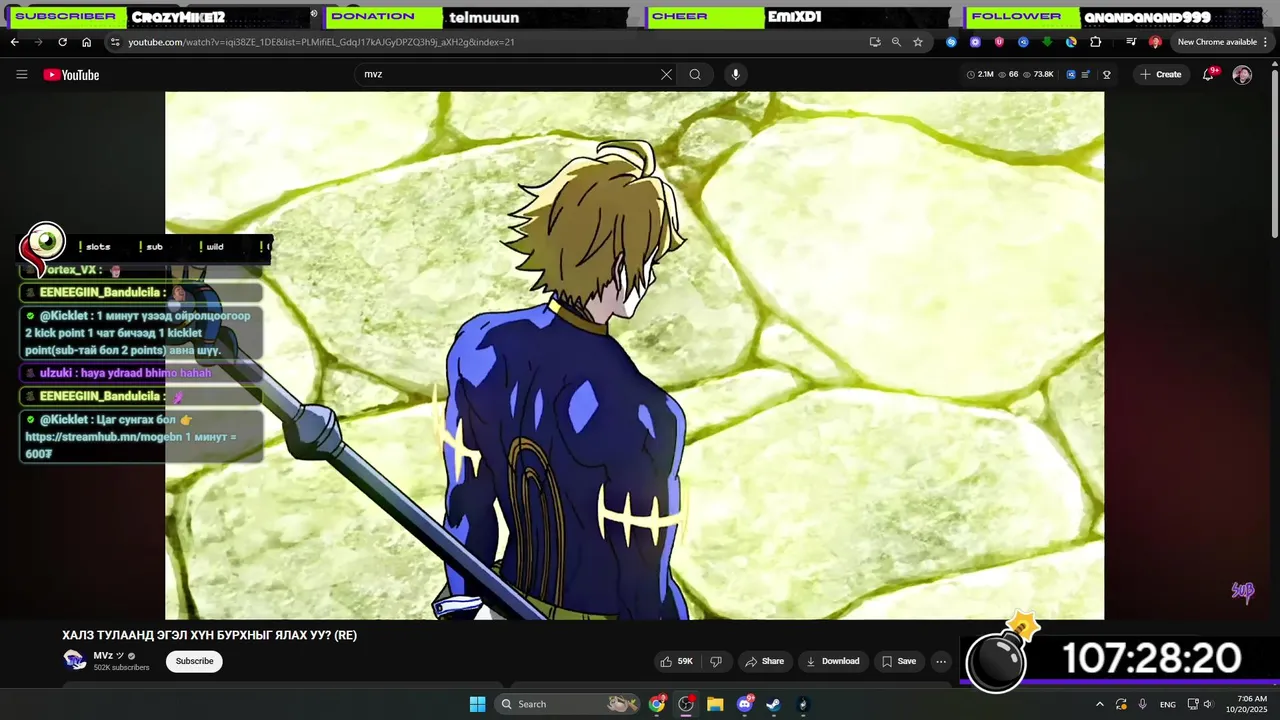Open Steam from the taskbar
This screenshot has width=1280, height=720.
coord(774,704)
